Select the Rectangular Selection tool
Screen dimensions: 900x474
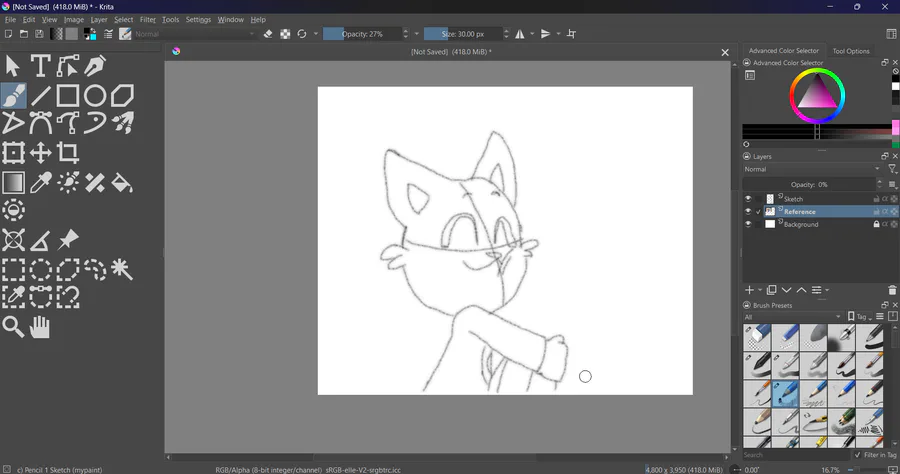coord(13,270)
